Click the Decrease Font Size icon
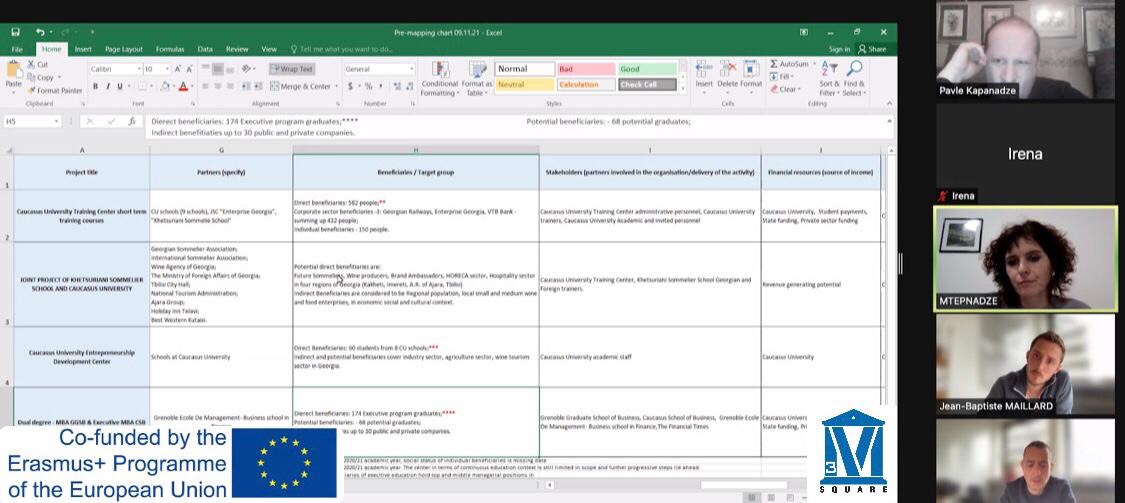This screenshot has height=503, width=1125. pos(189,70)
